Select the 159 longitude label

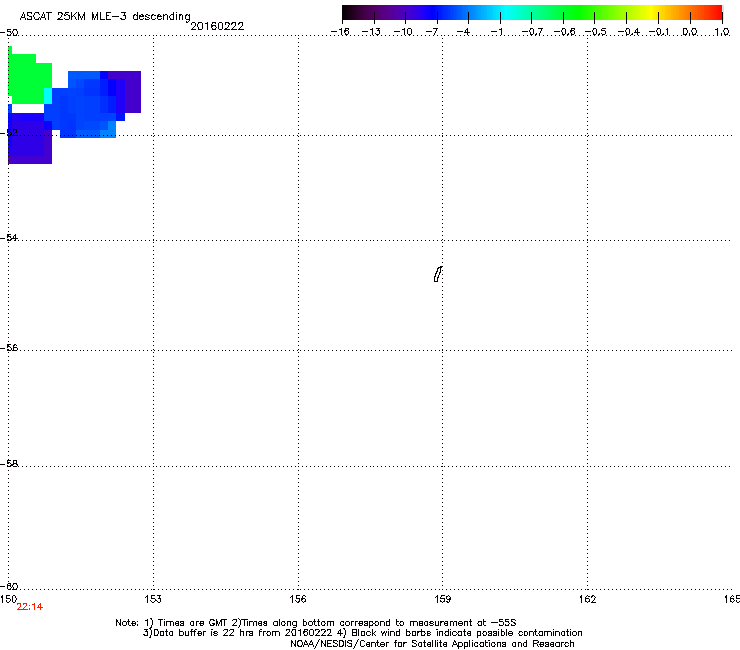(443, 599)
